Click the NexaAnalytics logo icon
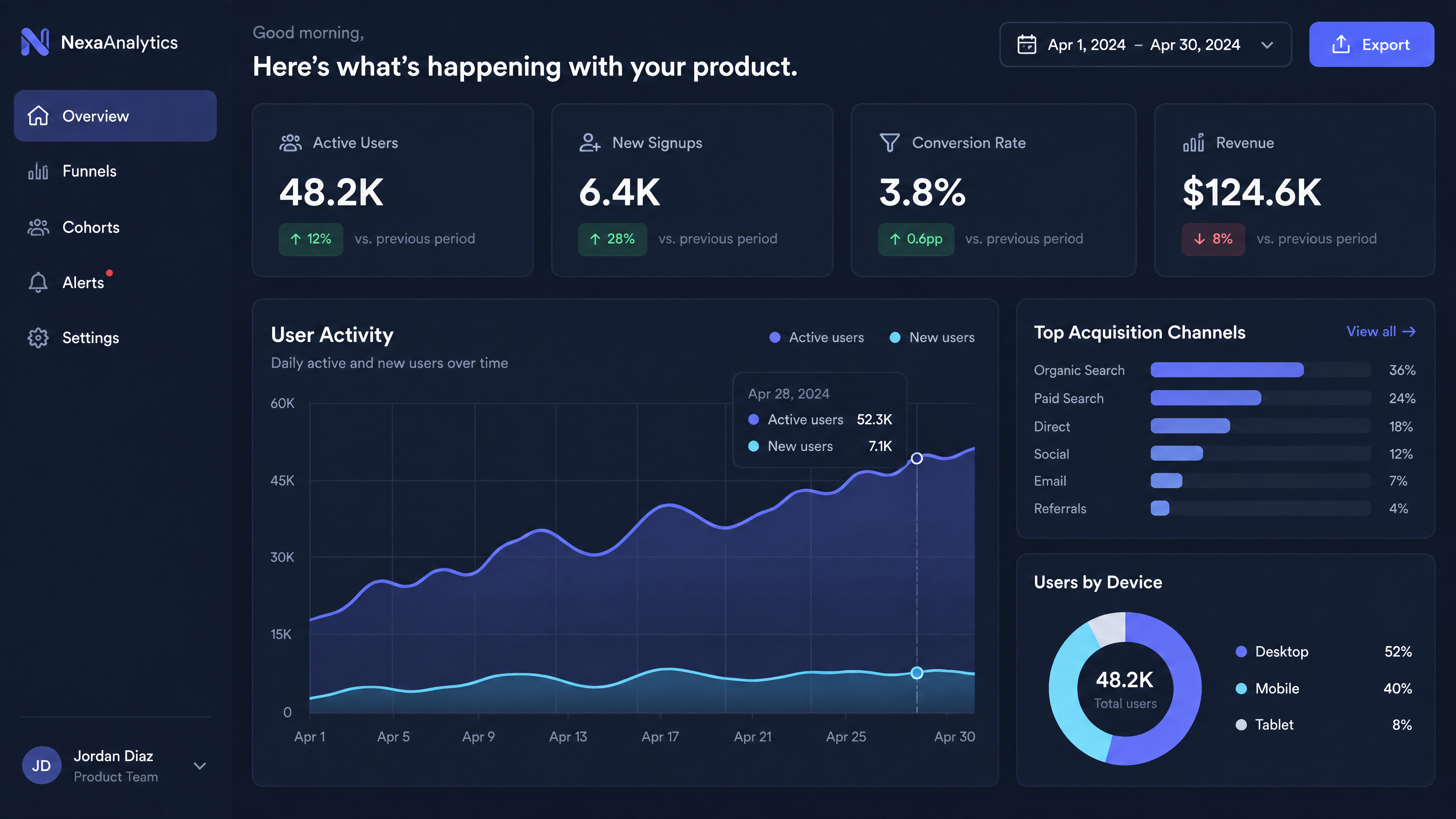The image size is (1456, 819). [x=35, y=42]
